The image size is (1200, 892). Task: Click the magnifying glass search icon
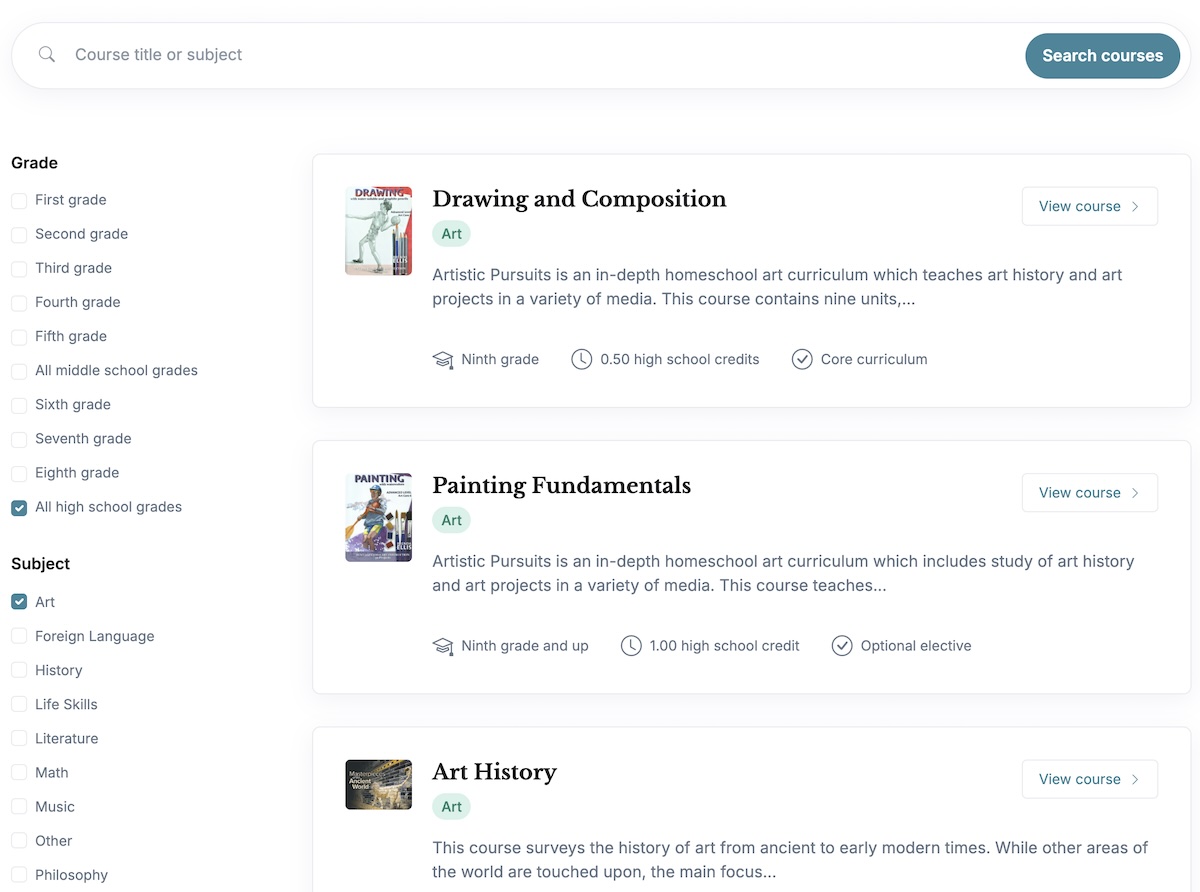click(47, 55)
